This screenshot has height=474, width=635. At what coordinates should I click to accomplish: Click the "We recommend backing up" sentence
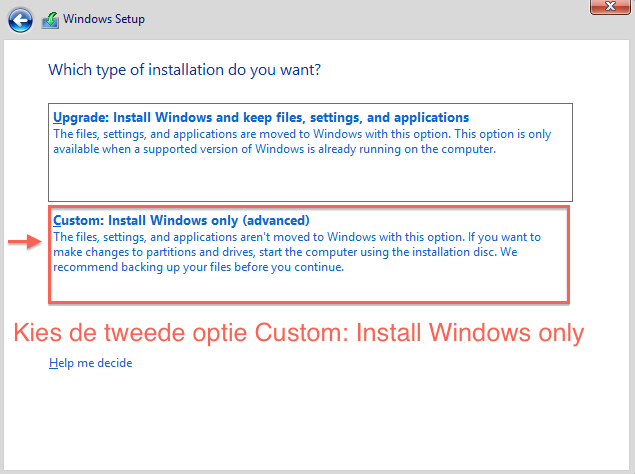196,267
